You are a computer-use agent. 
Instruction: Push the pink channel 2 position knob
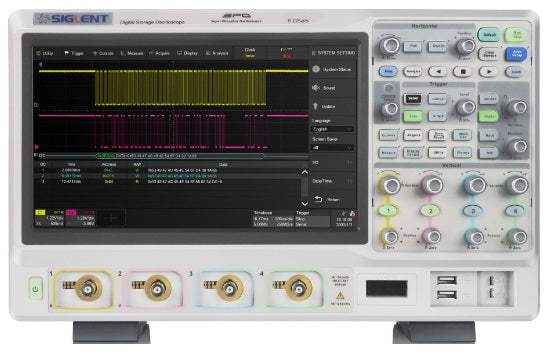432,236
